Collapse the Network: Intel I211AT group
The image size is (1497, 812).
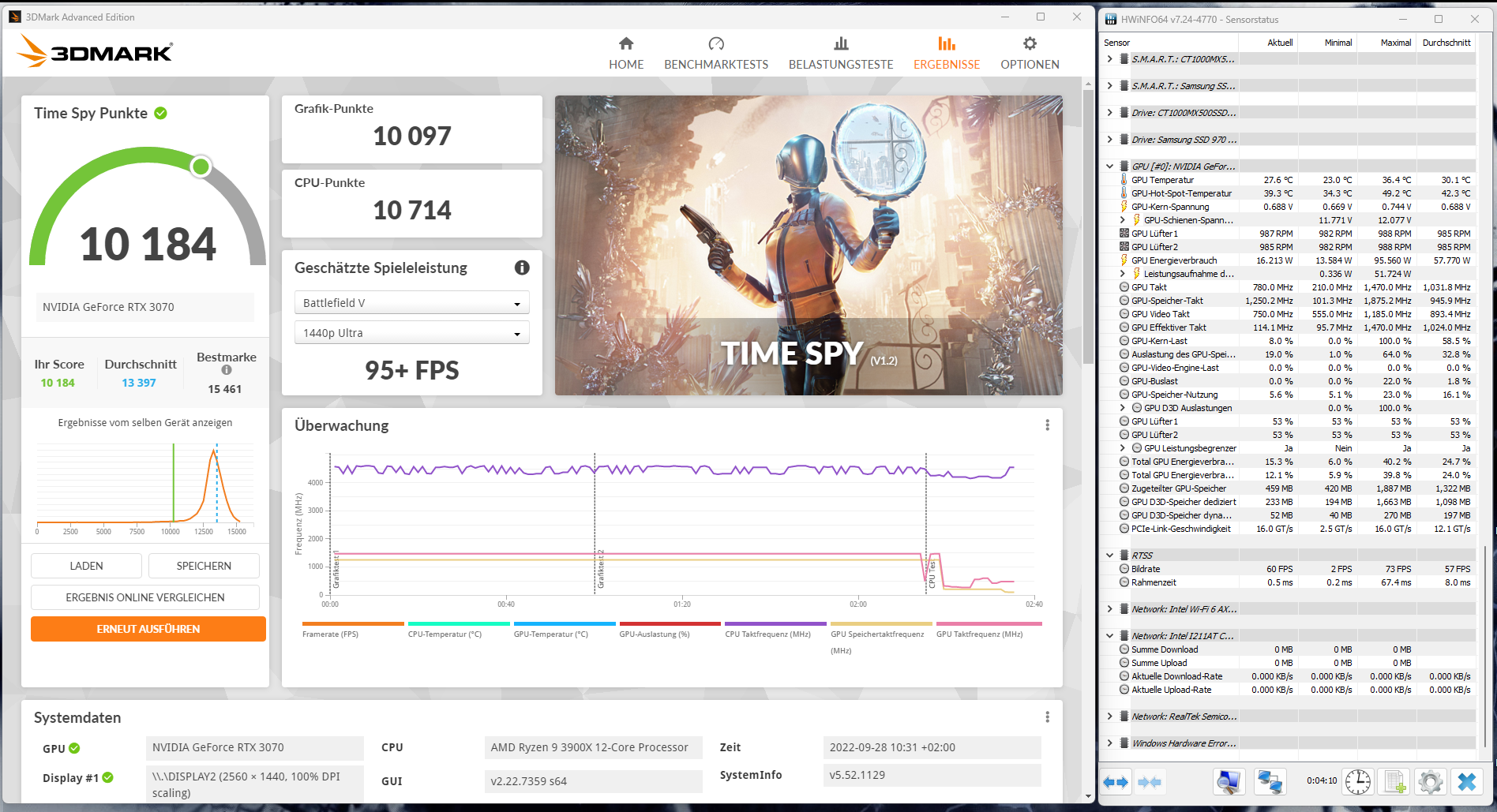tap(1109, 636)
